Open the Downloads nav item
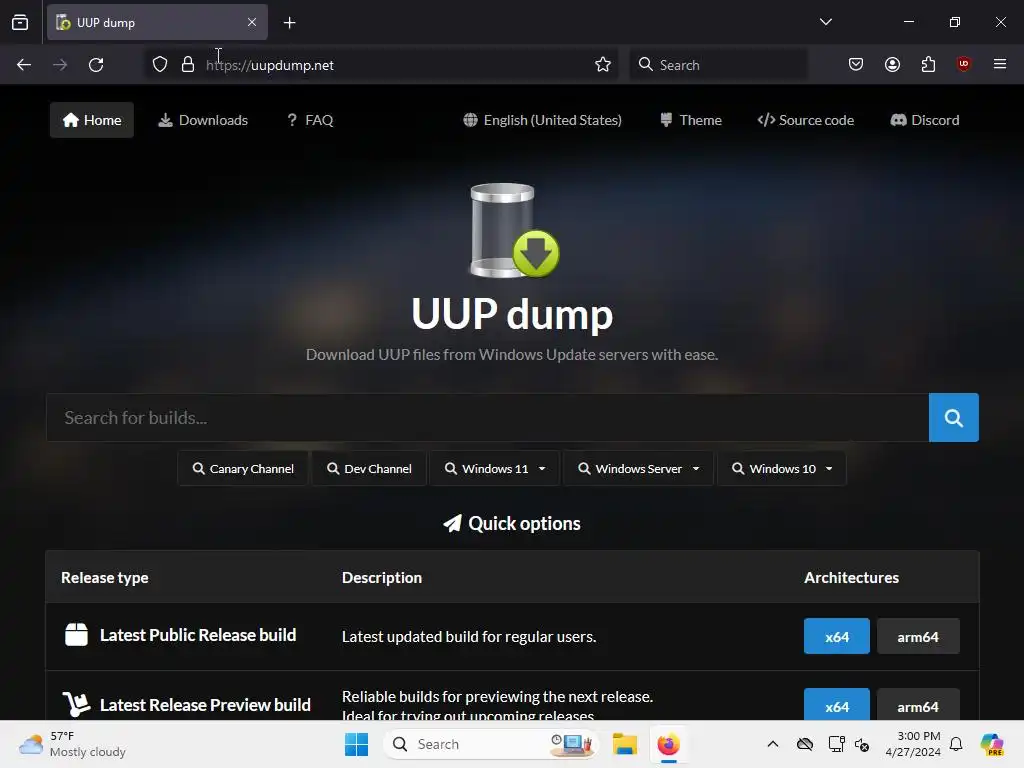1024x768 pixels. (203, 120)
